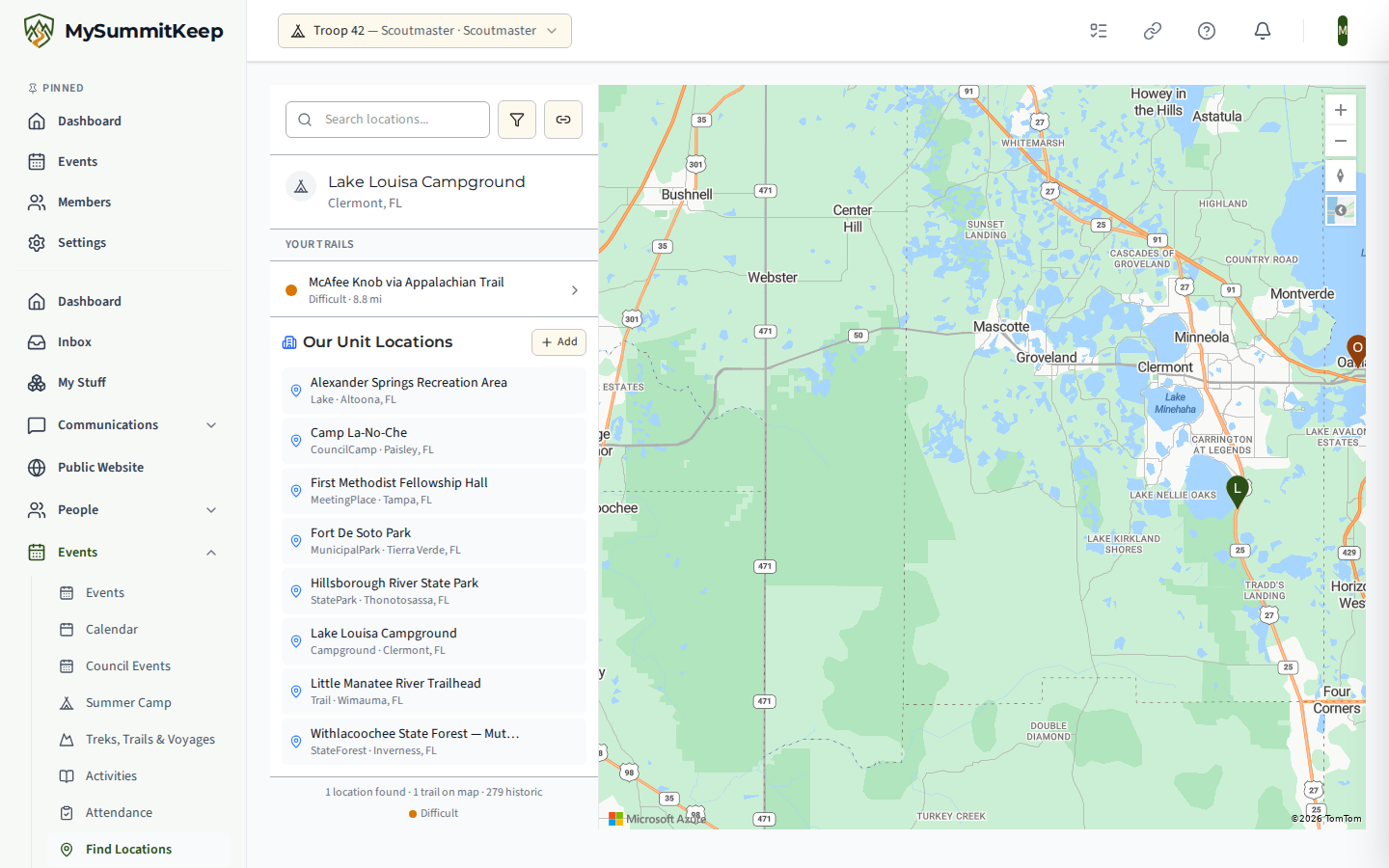Open Public Website
The width and height of the screenshot is (1389, 868).
coord(123,468)
